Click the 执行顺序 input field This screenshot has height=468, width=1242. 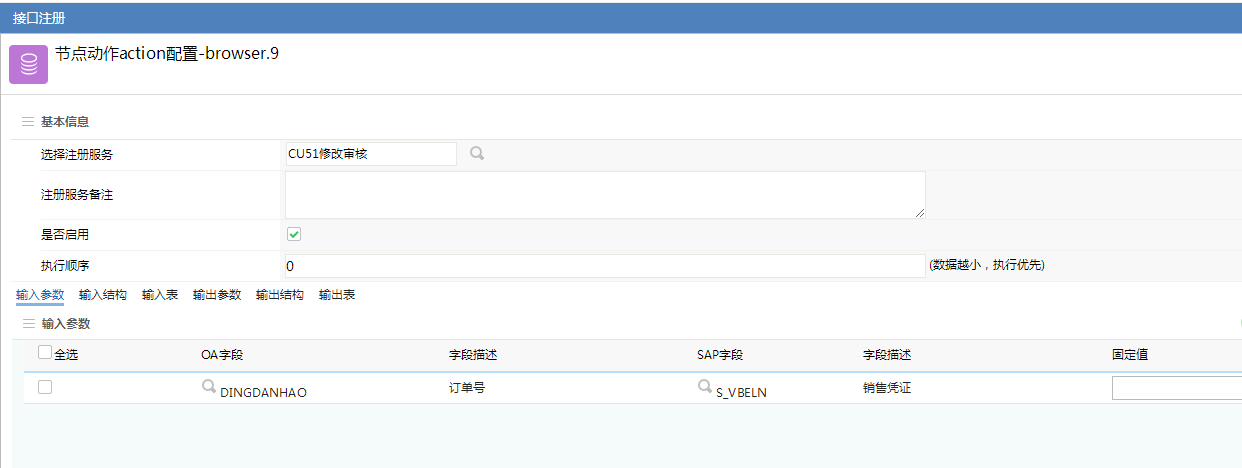(x=604, y=266)
